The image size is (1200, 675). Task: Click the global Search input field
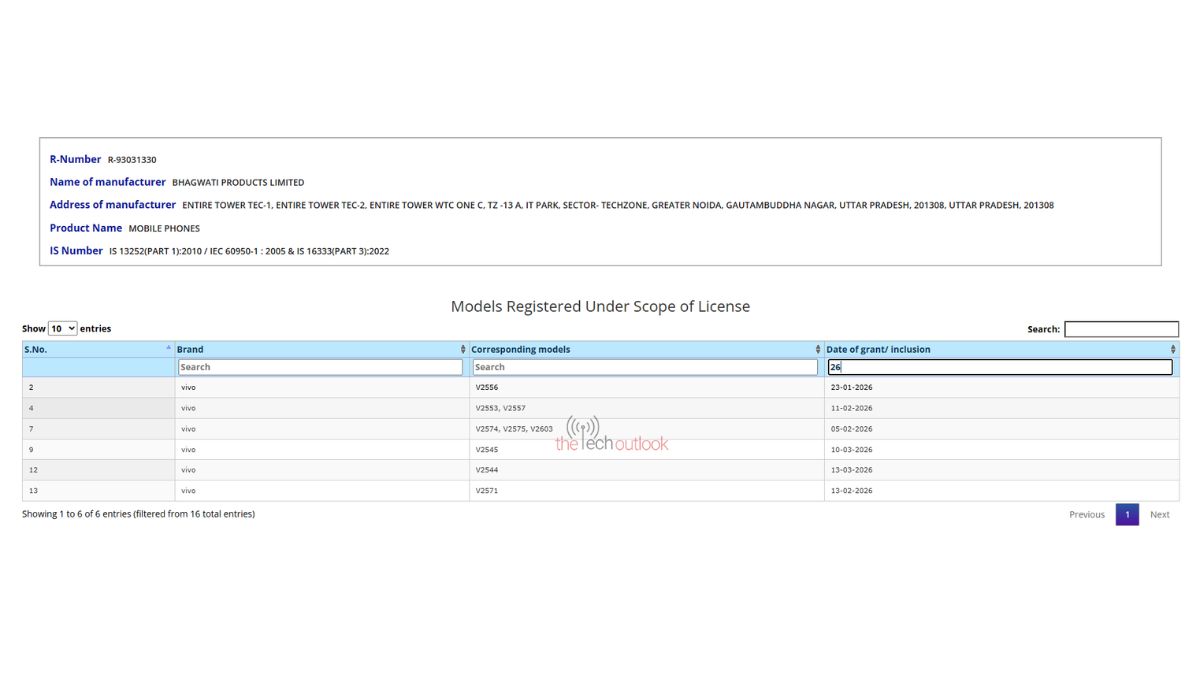click(x=1121, y=329)
